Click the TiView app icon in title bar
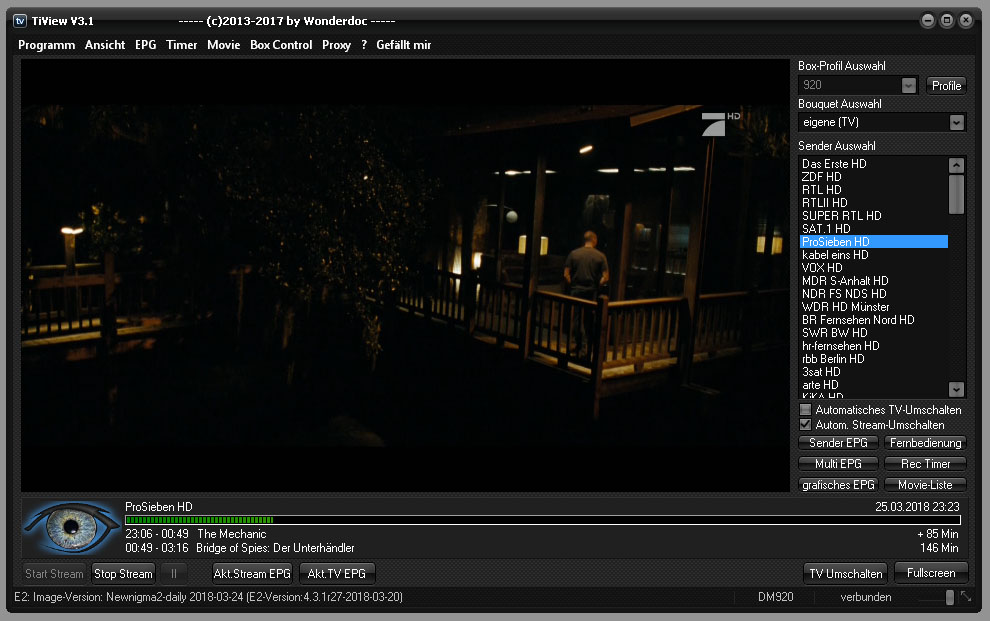This screenshot has height=621, width=990. [19, 20]
